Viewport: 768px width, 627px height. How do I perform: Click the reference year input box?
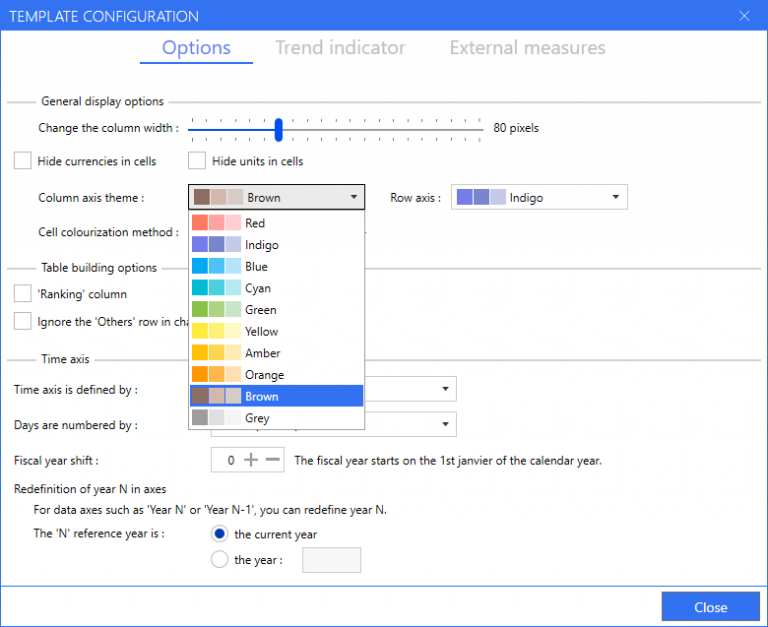point(332,560)
